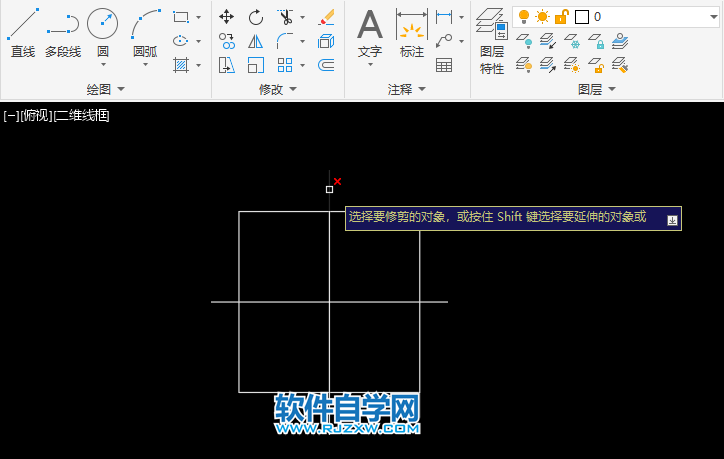The height and width of the screenshot is (459, 724).
Task: Activate the Rotate tool
Action: pos(255,18)
